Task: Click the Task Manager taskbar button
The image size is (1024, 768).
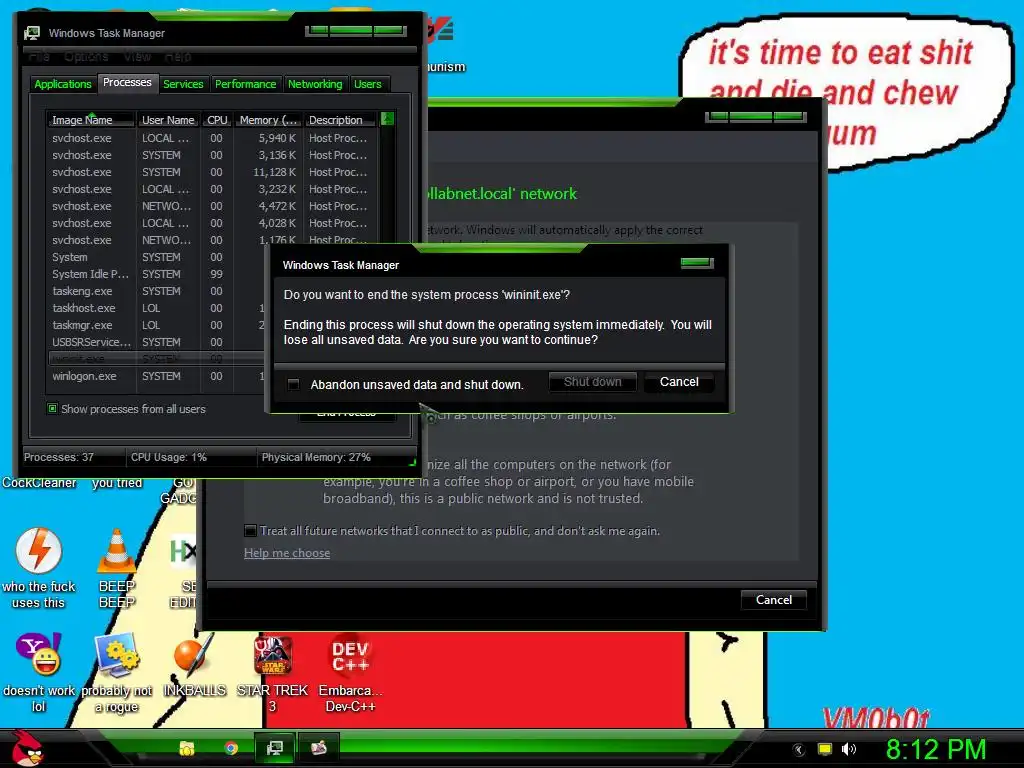Action: [x=275, y=748]
